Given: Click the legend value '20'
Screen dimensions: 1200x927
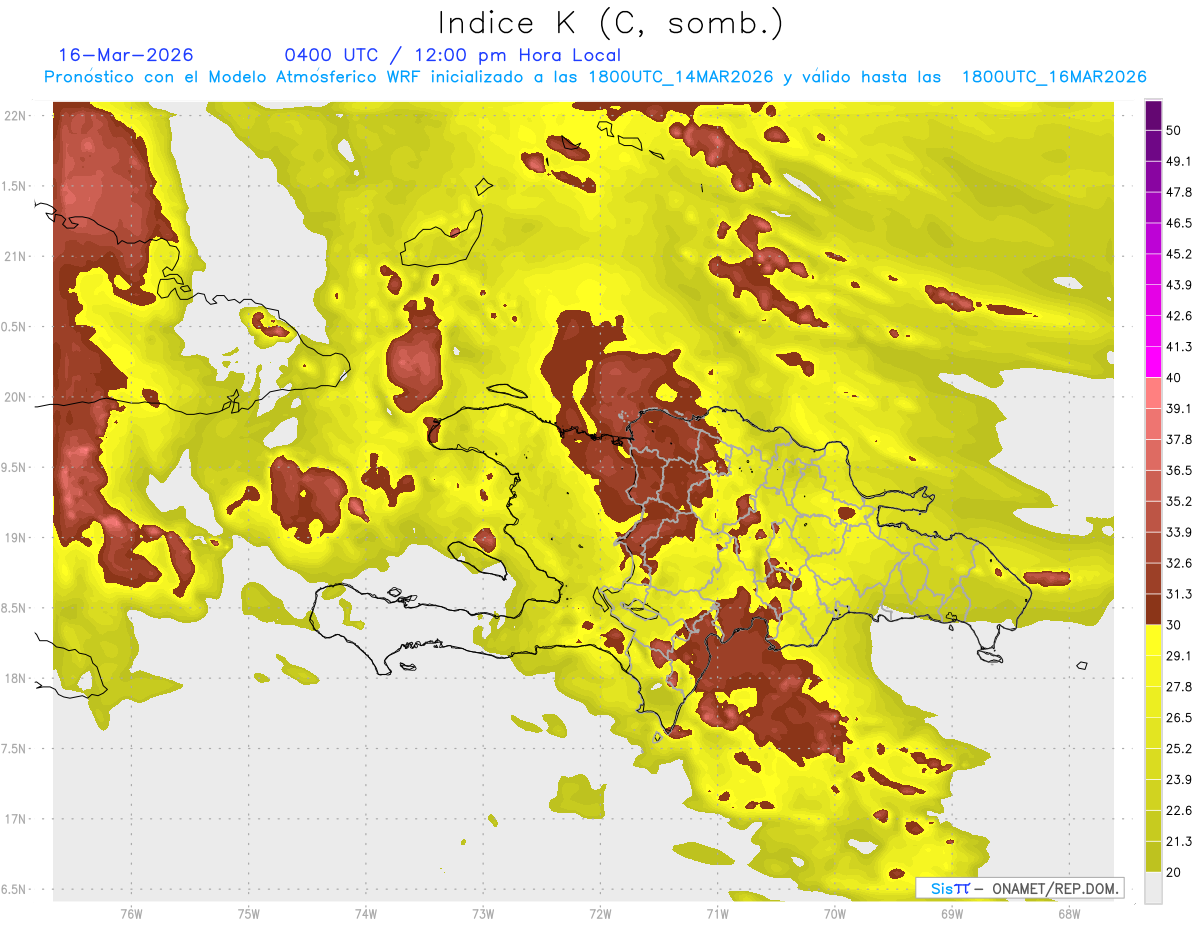Looking at the screenshot, I should point(1174,872).
